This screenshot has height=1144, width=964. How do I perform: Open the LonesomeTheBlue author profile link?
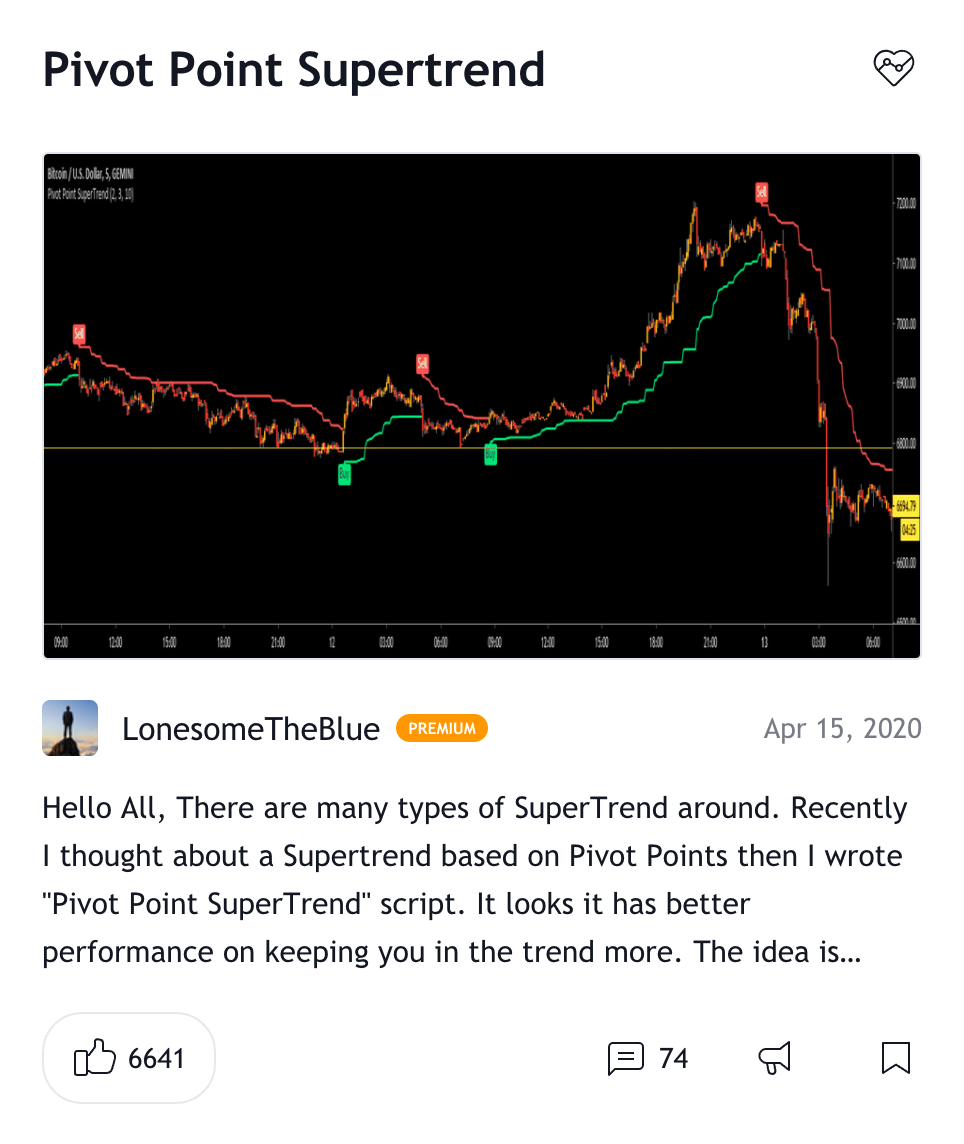pos(250,729)
